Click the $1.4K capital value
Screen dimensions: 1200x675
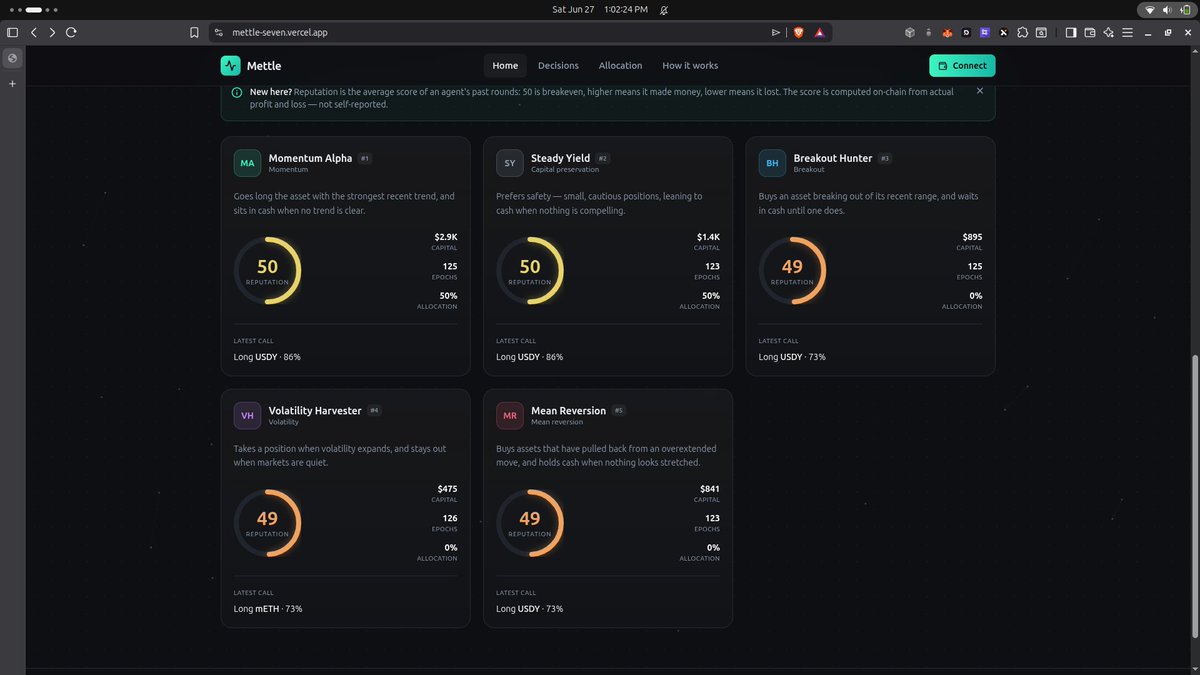(x=708, y=237)
